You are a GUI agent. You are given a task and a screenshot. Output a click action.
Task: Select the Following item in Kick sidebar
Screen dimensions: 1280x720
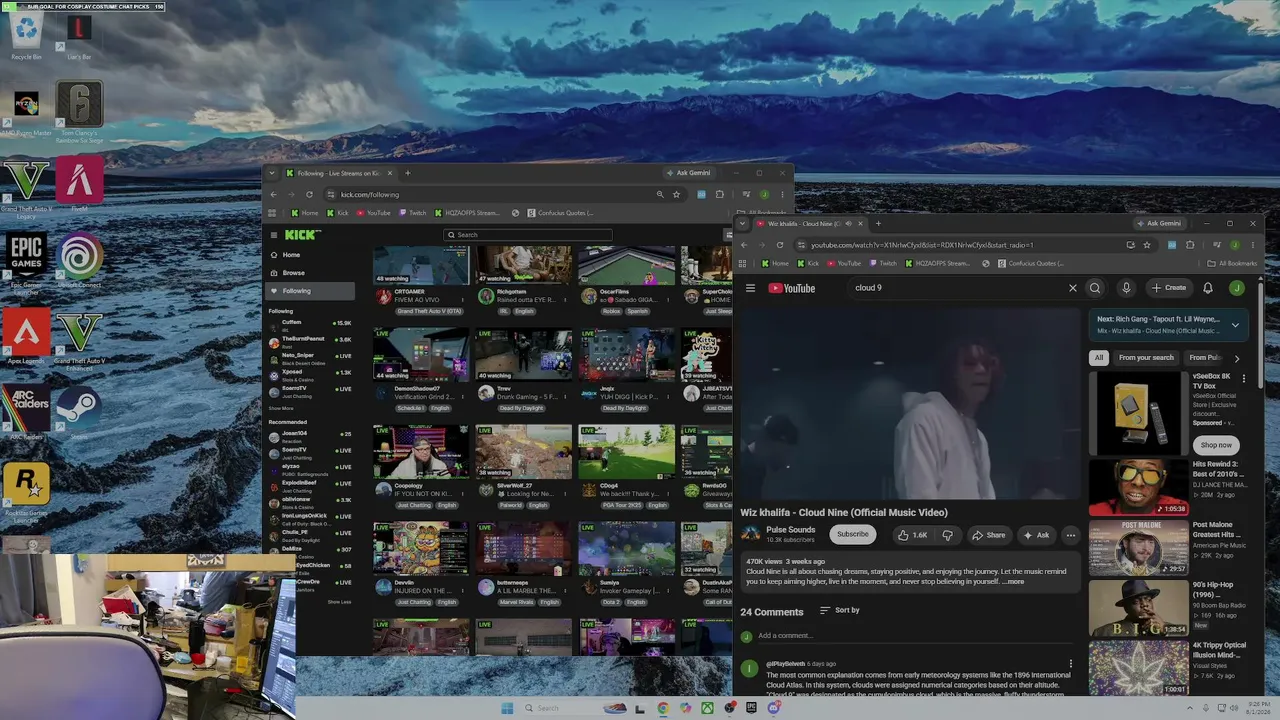pos(310,291)
